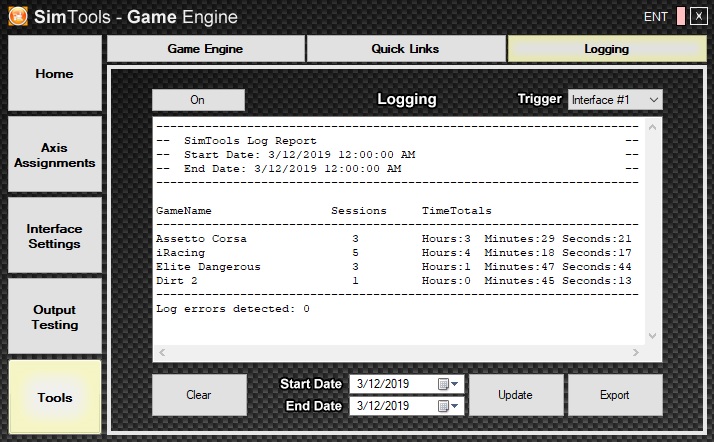Click the log's Start Date line
Viewport: 714px width, 442px height.
tap(300, 155)
